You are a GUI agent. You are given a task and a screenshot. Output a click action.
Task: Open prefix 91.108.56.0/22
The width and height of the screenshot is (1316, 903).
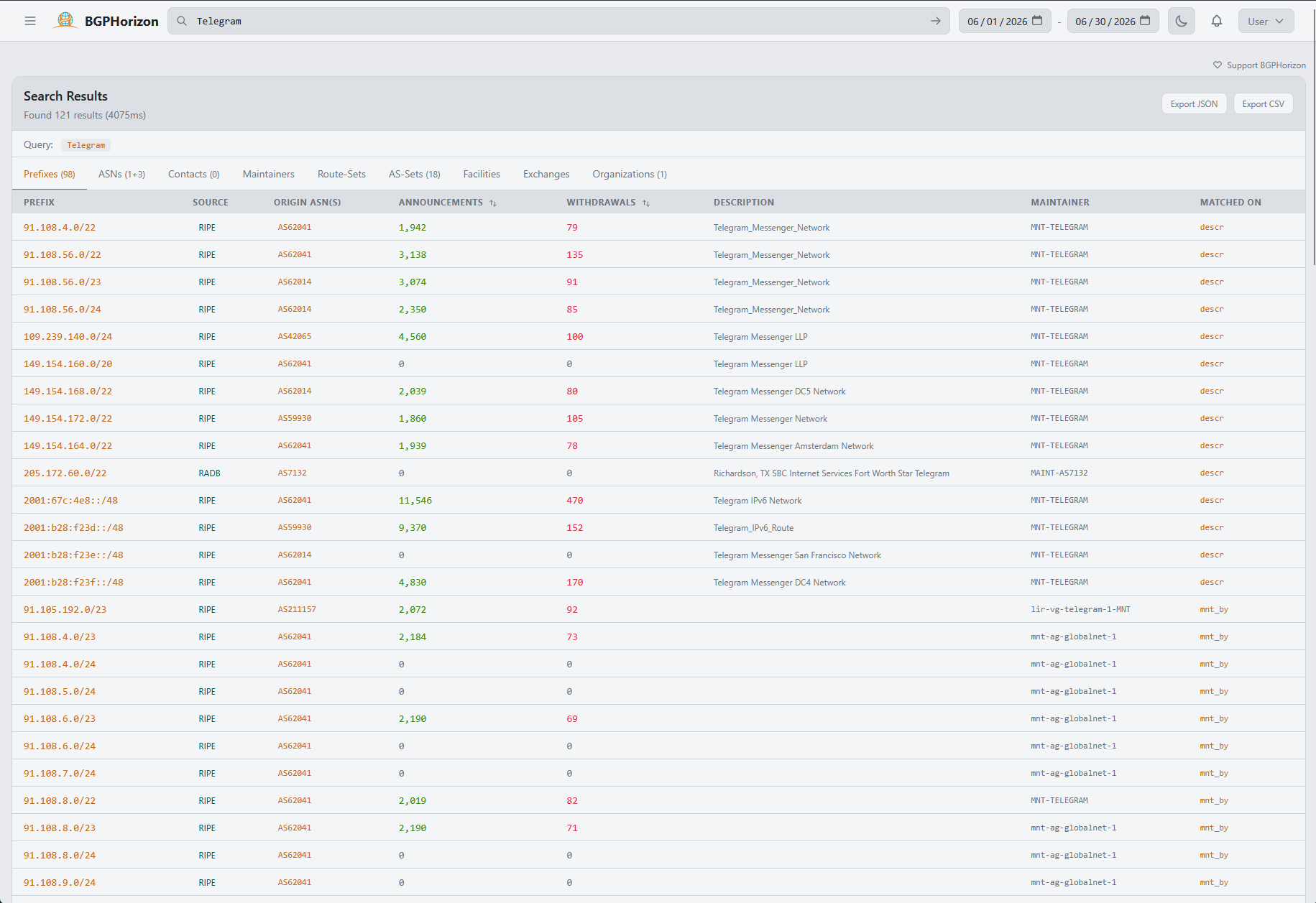63,255
